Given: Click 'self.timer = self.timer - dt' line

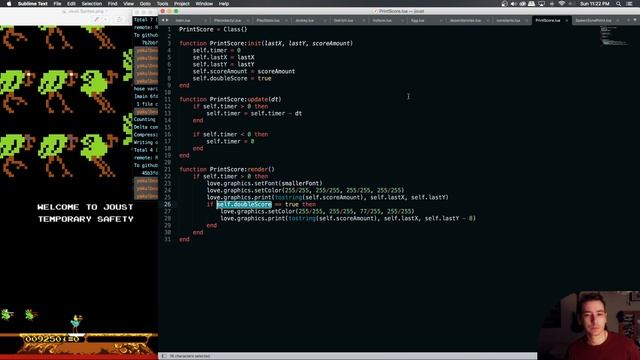Looking at the screenshot, I should coord(254,113).
